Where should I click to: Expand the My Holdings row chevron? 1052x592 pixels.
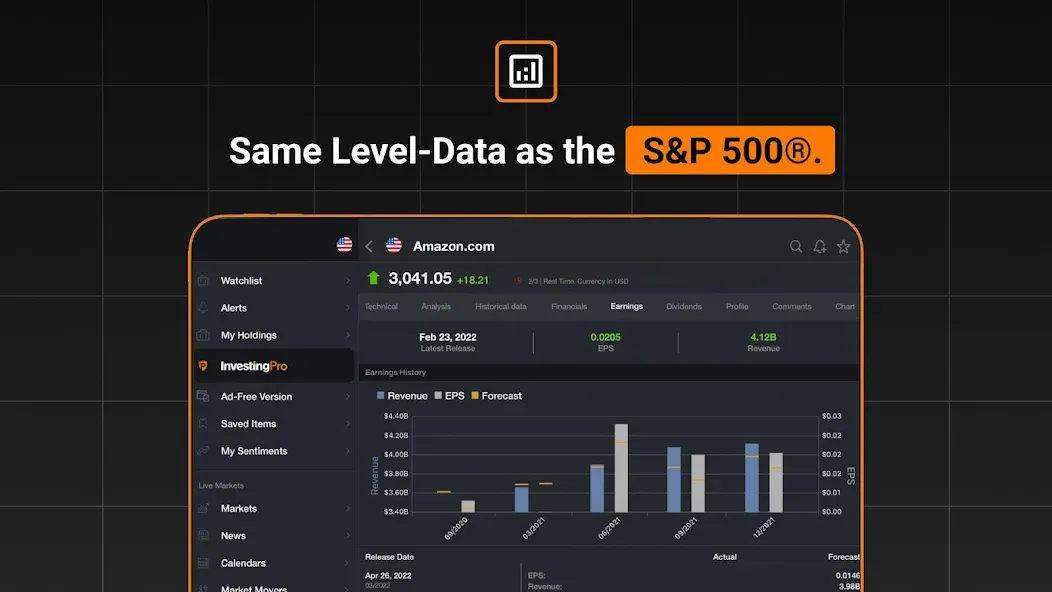coord(348,335)
